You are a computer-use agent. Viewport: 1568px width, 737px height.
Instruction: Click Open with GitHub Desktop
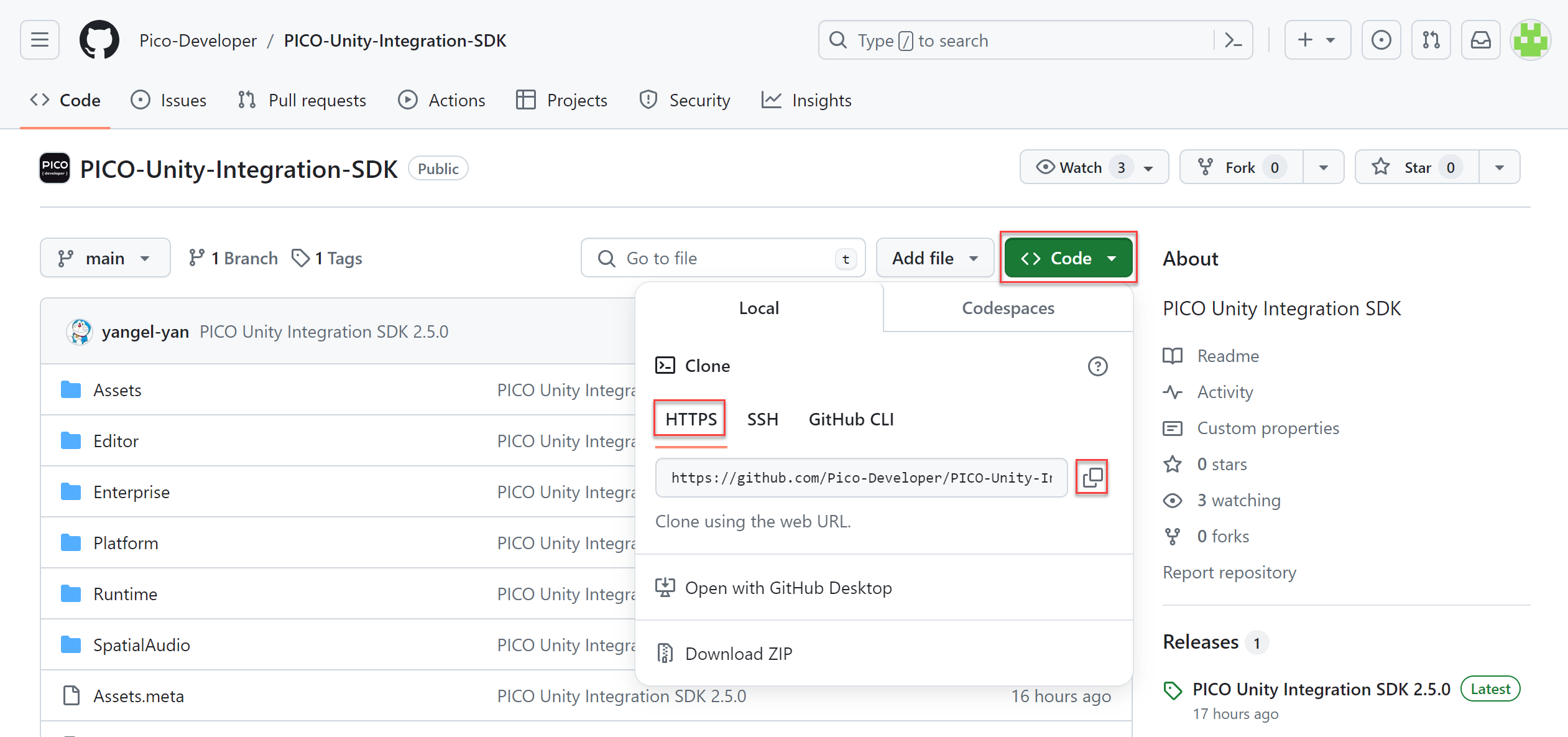click(788, 588)
